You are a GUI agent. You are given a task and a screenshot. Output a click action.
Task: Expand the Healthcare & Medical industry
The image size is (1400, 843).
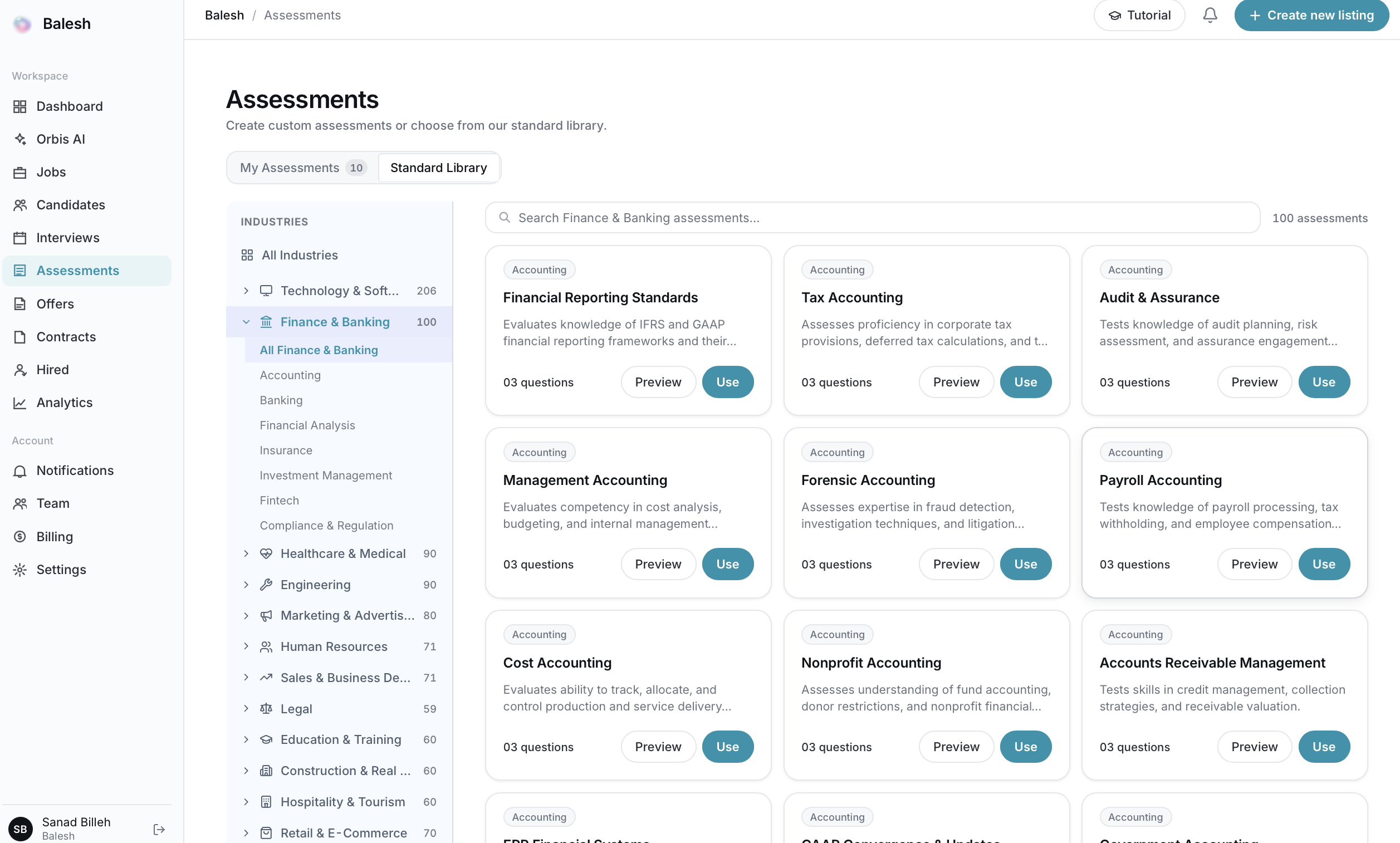tap(246, 554)
